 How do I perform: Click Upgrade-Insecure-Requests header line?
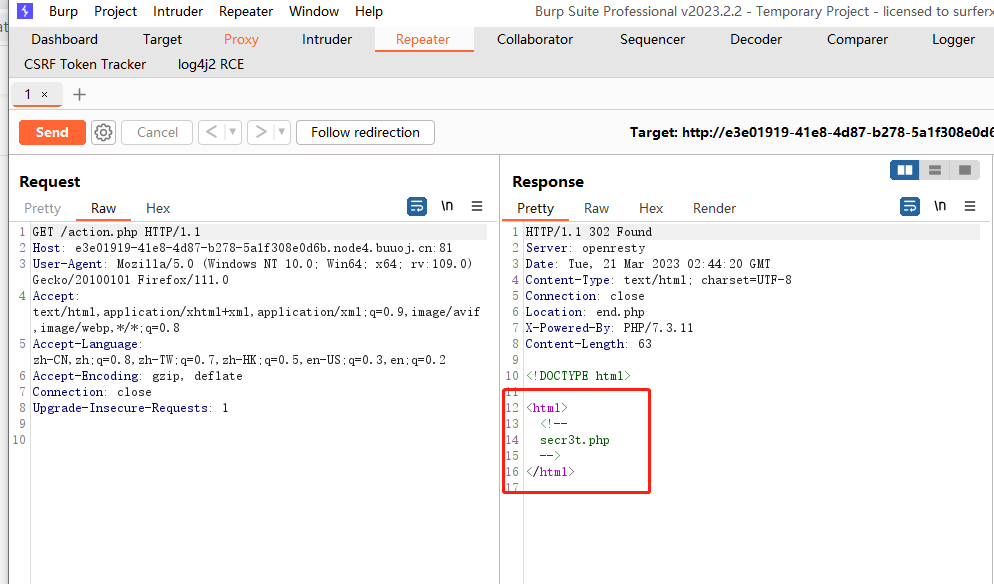click(x=131, y=408)
